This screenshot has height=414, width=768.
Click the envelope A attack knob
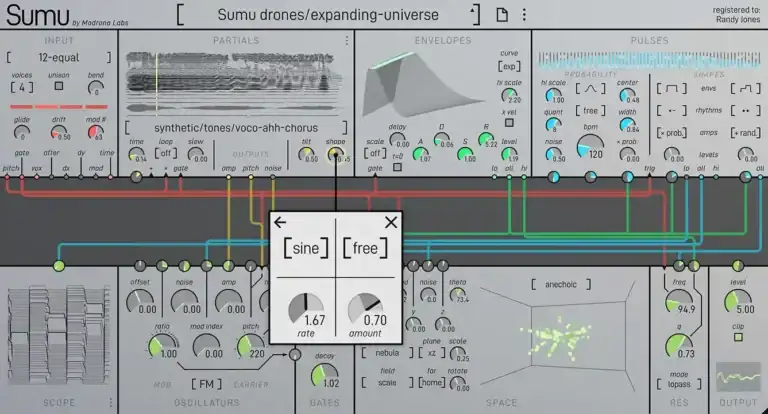tap(420, 154)
